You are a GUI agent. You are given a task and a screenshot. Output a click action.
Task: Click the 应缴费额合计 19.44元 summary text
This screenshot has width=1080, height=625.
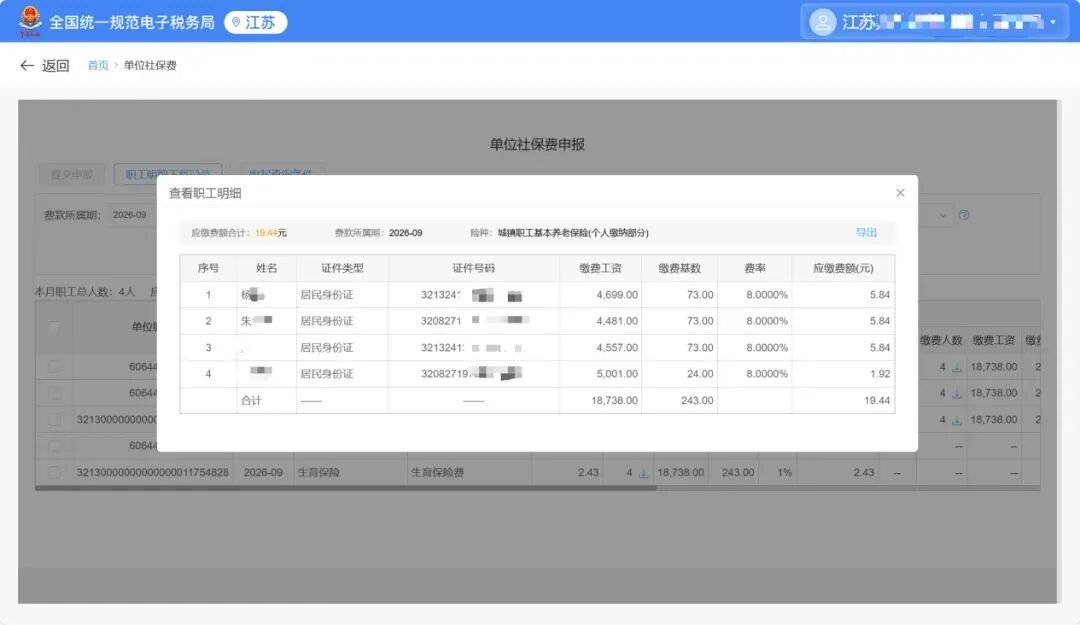pyautogui.click(x=239, y=233)
